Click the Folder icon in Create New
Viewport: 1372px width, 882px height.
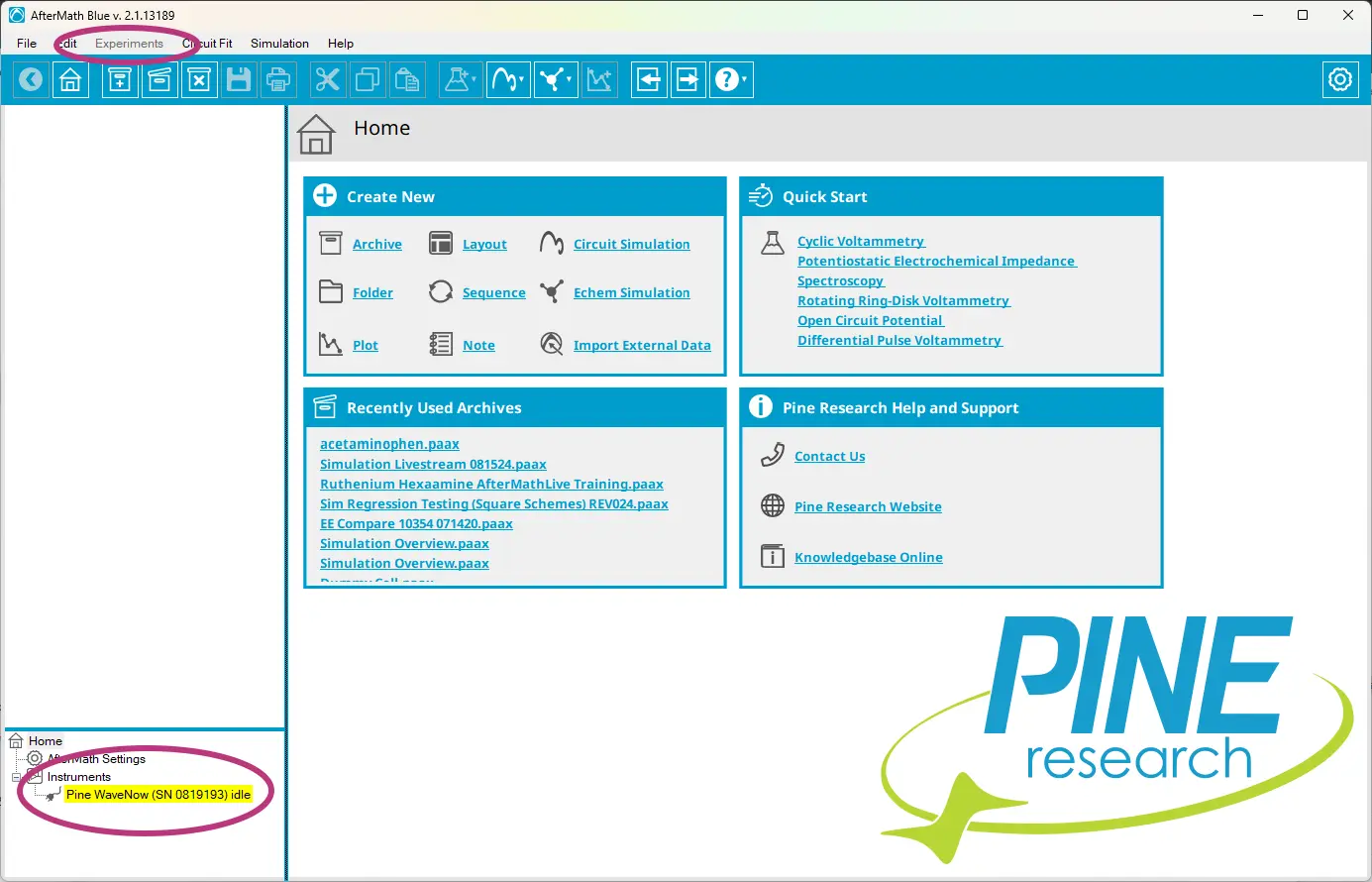click(x=331, y=291)
